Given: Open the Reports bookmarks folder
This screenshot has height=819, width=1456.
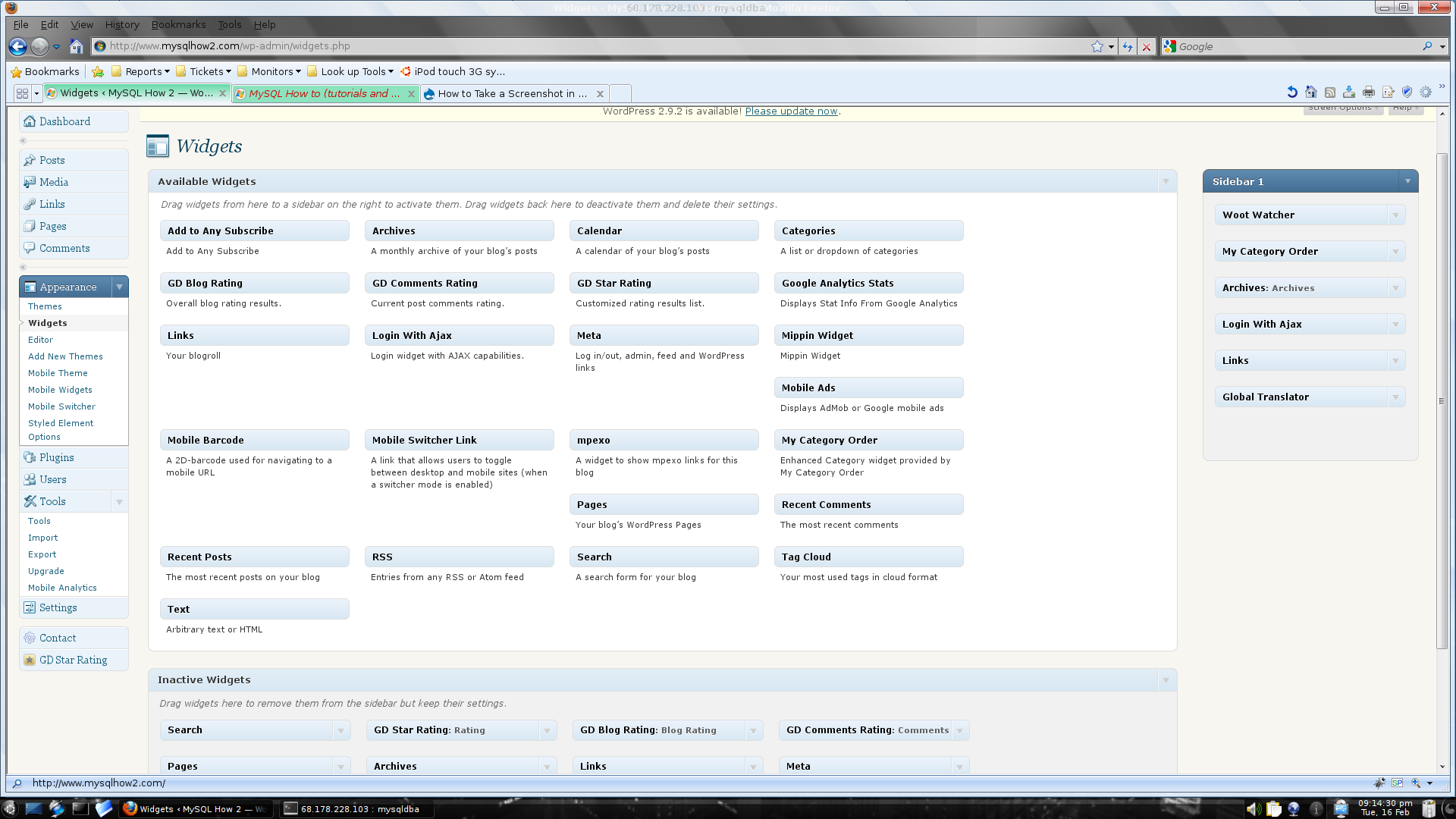Looking at the screenshot, I should 141,71.
